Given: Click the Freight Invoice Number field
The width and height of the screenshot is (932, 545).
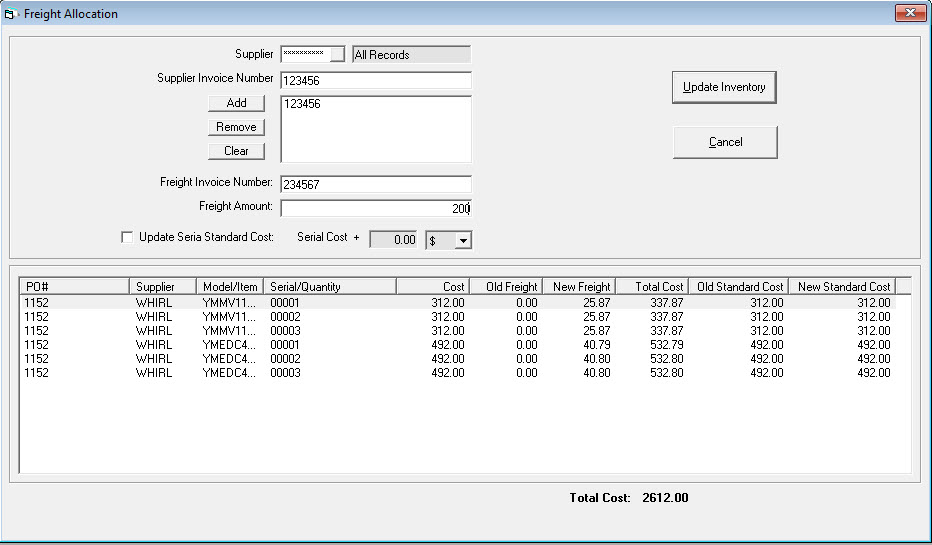Looking at the screenshot, I should click(x=375, y=184).
